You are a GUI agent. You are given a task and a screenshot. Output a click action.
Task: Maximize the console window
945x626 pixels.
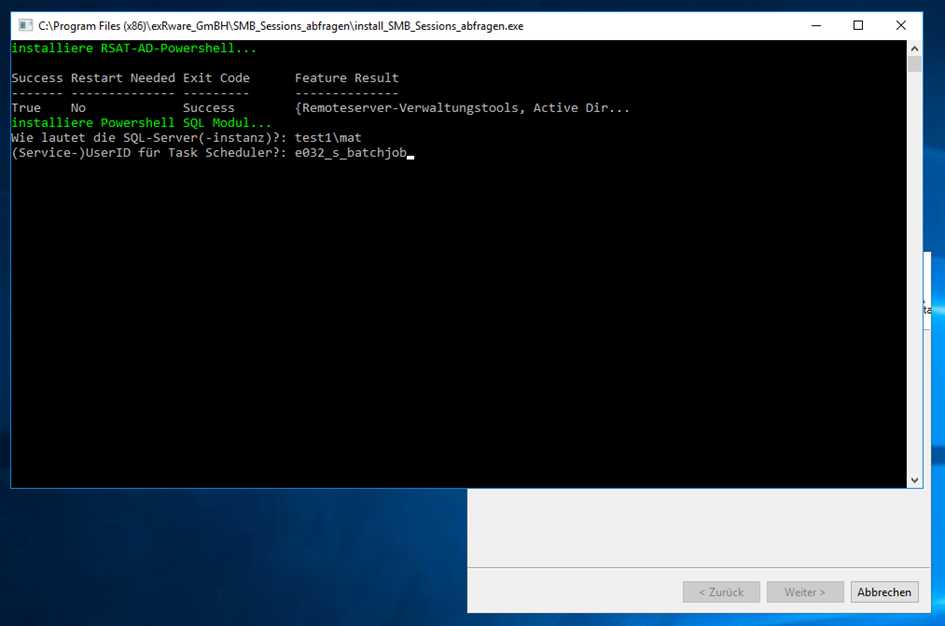pyautogui.click(x=858, y=25)
